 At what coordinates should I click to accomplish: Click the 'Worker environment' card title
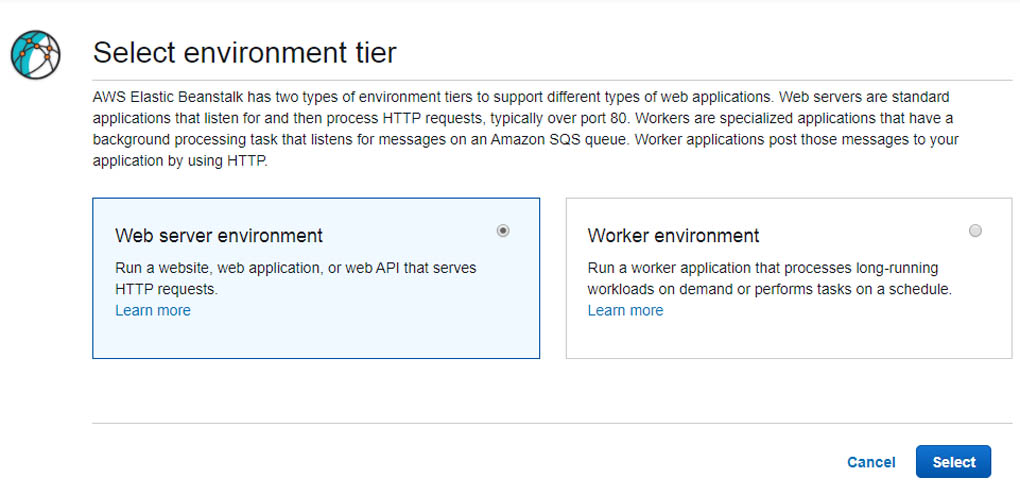pos(673,235)
